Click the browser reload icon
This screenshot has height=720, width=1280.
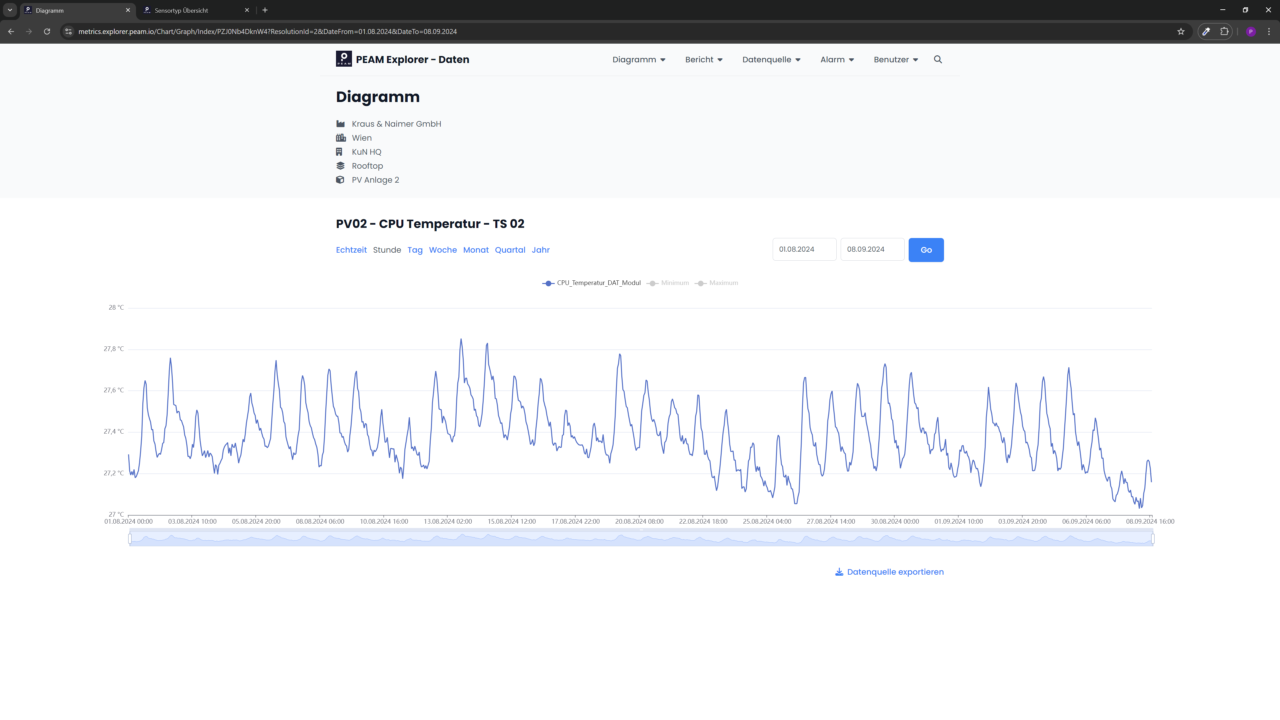(47, 31)
